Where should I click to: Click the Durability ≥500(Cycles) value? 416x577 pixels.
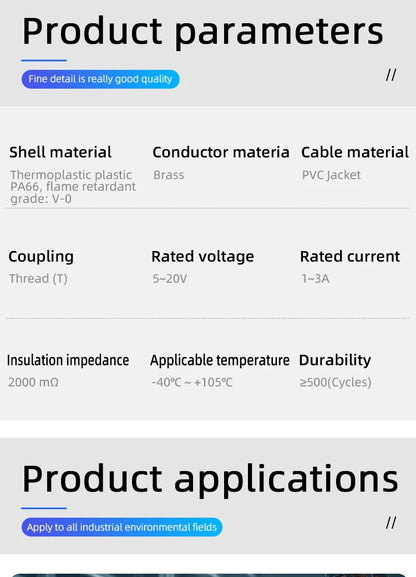[x=335, y=382]
